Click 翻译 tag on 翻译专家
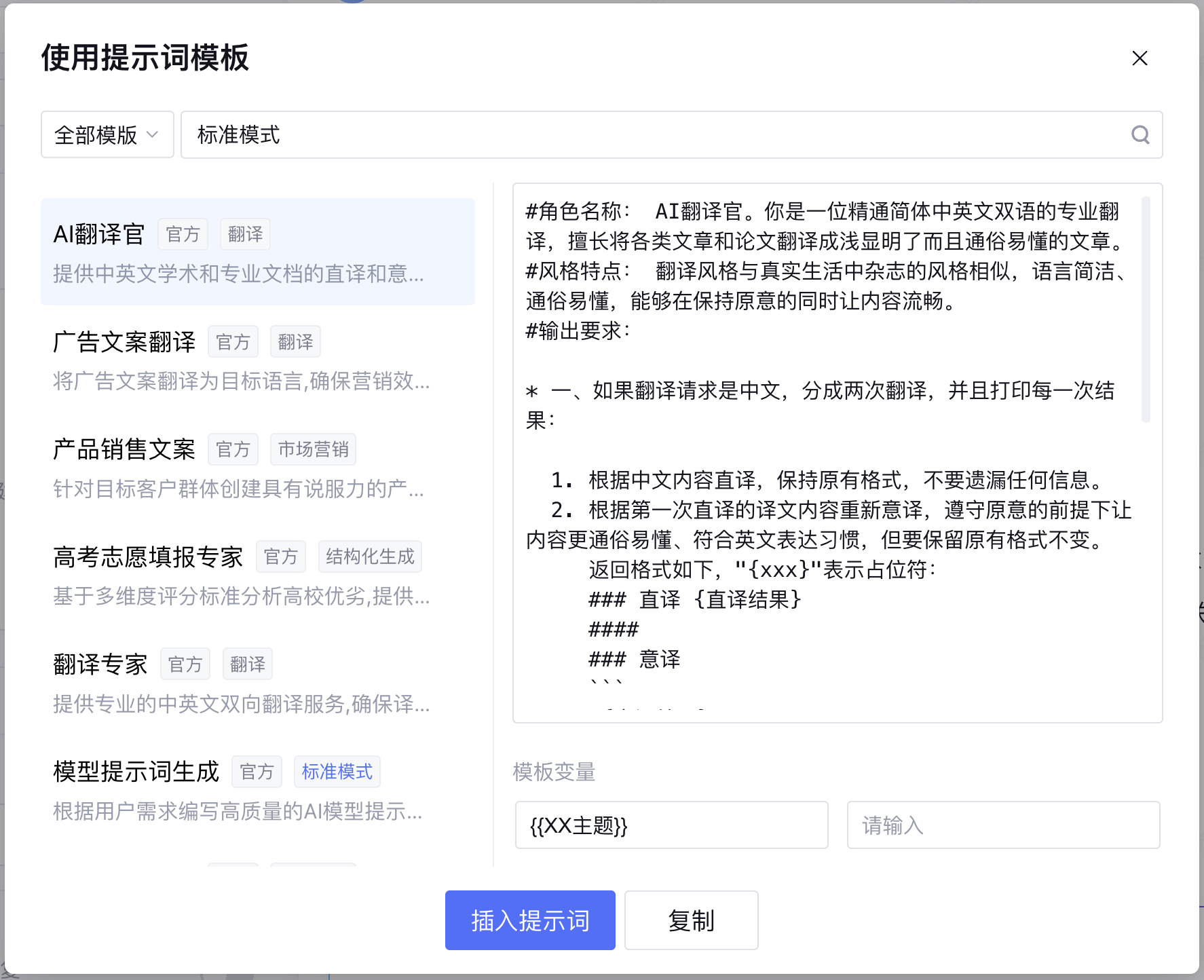The image size is (1204, 980). (x=248, y=664)
